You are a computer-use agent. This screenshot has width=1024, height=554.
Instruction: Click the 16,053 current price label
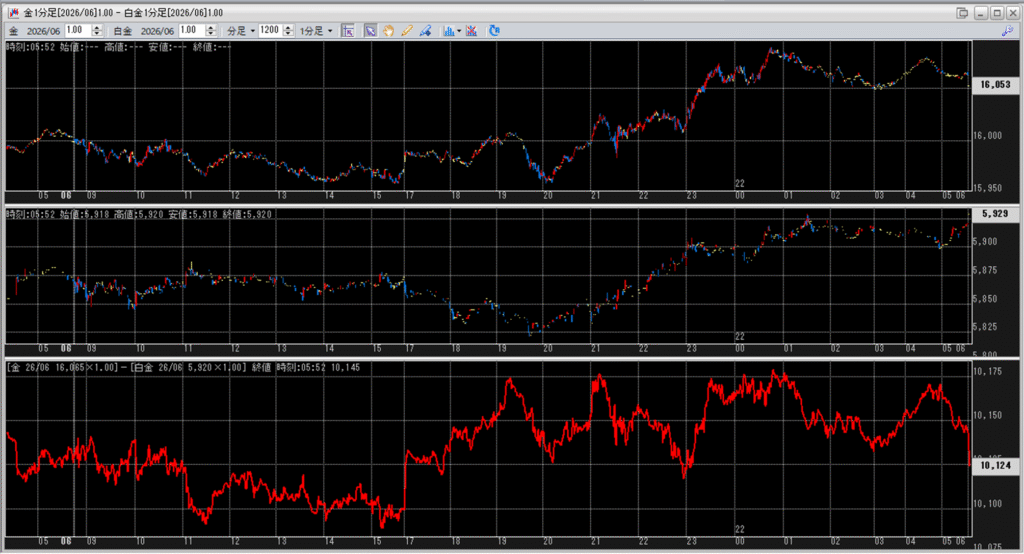[x=995, y=85]
